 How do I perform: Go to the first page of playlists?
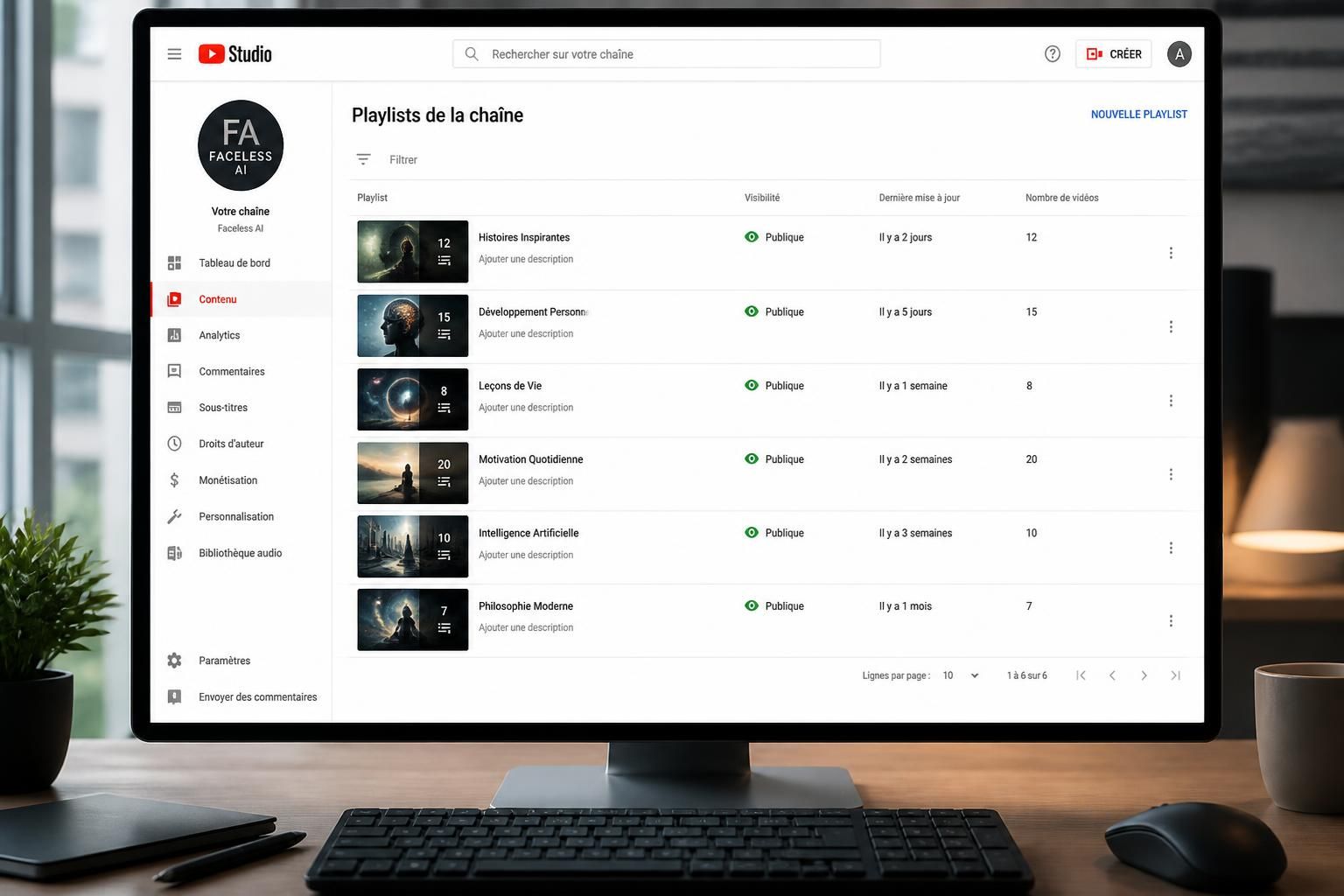[1081, 675]
